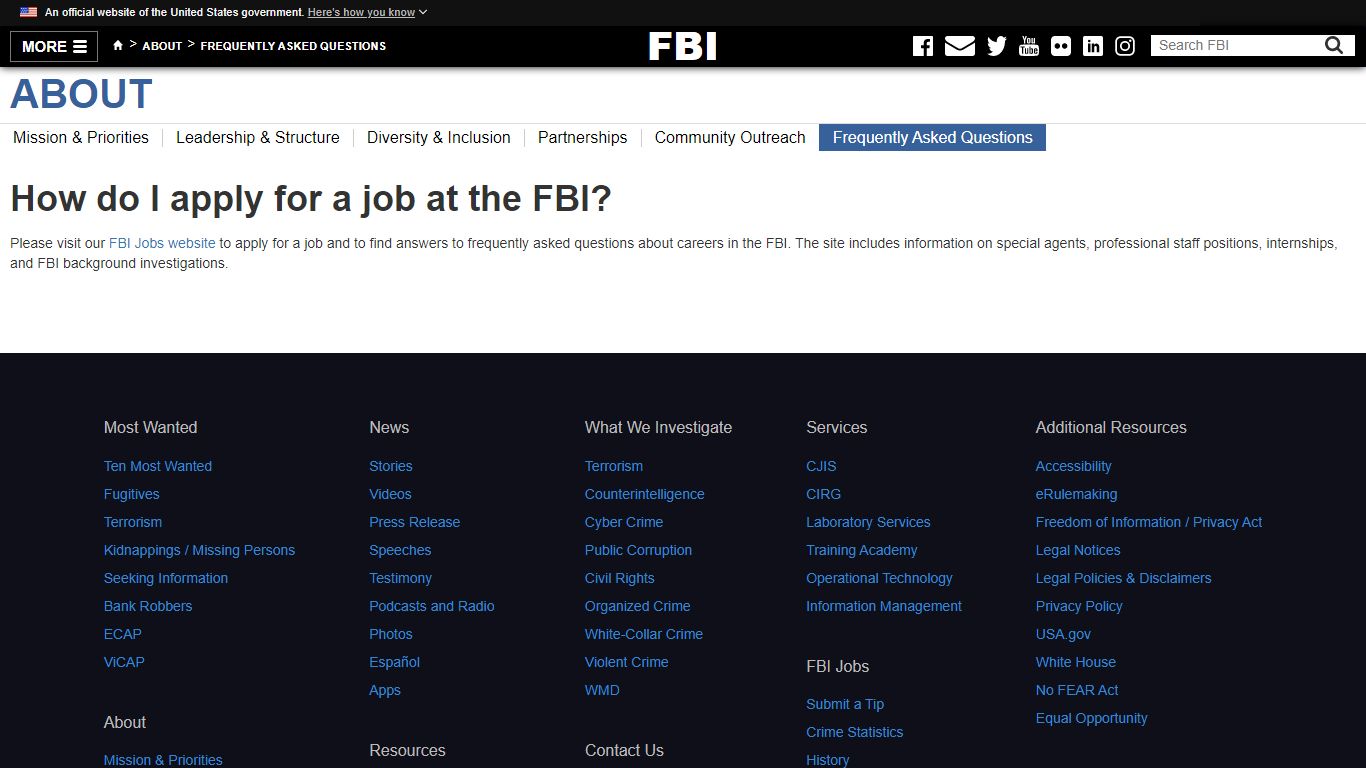Open Videos under News
Screen dimensions: 1366x768
pos(390,494)
